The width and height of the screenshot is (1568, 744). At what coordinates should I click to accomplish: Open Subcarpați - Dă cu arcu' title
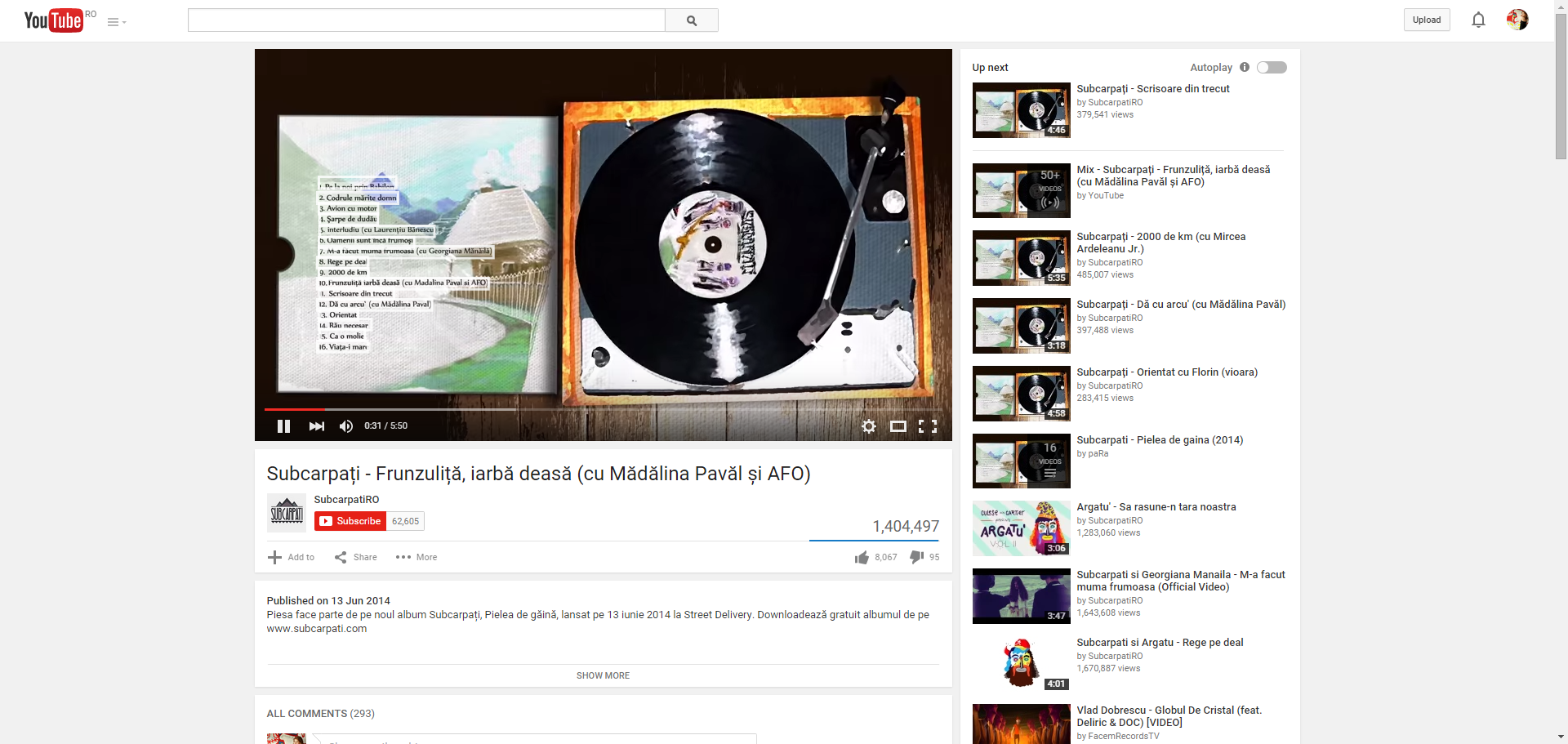coord(1181,305)
